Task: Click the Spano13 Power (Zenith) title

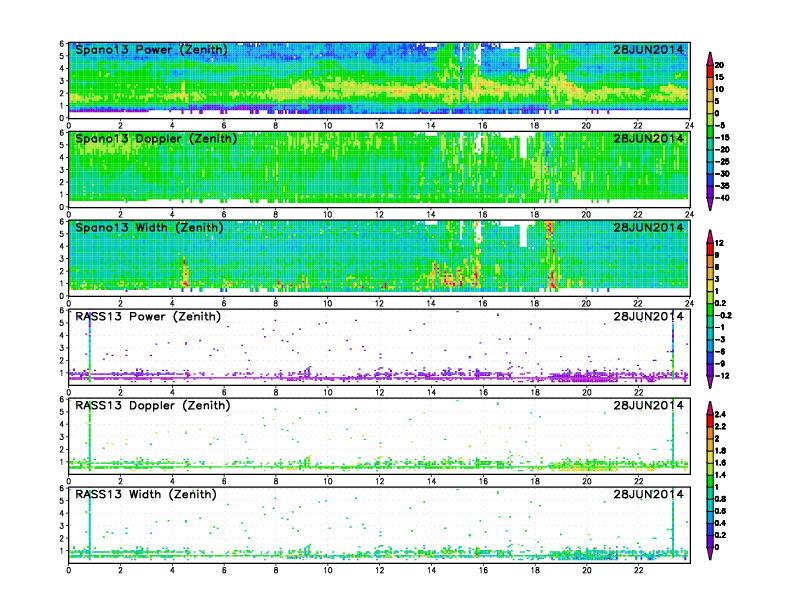Action: (x=151, y=50)
